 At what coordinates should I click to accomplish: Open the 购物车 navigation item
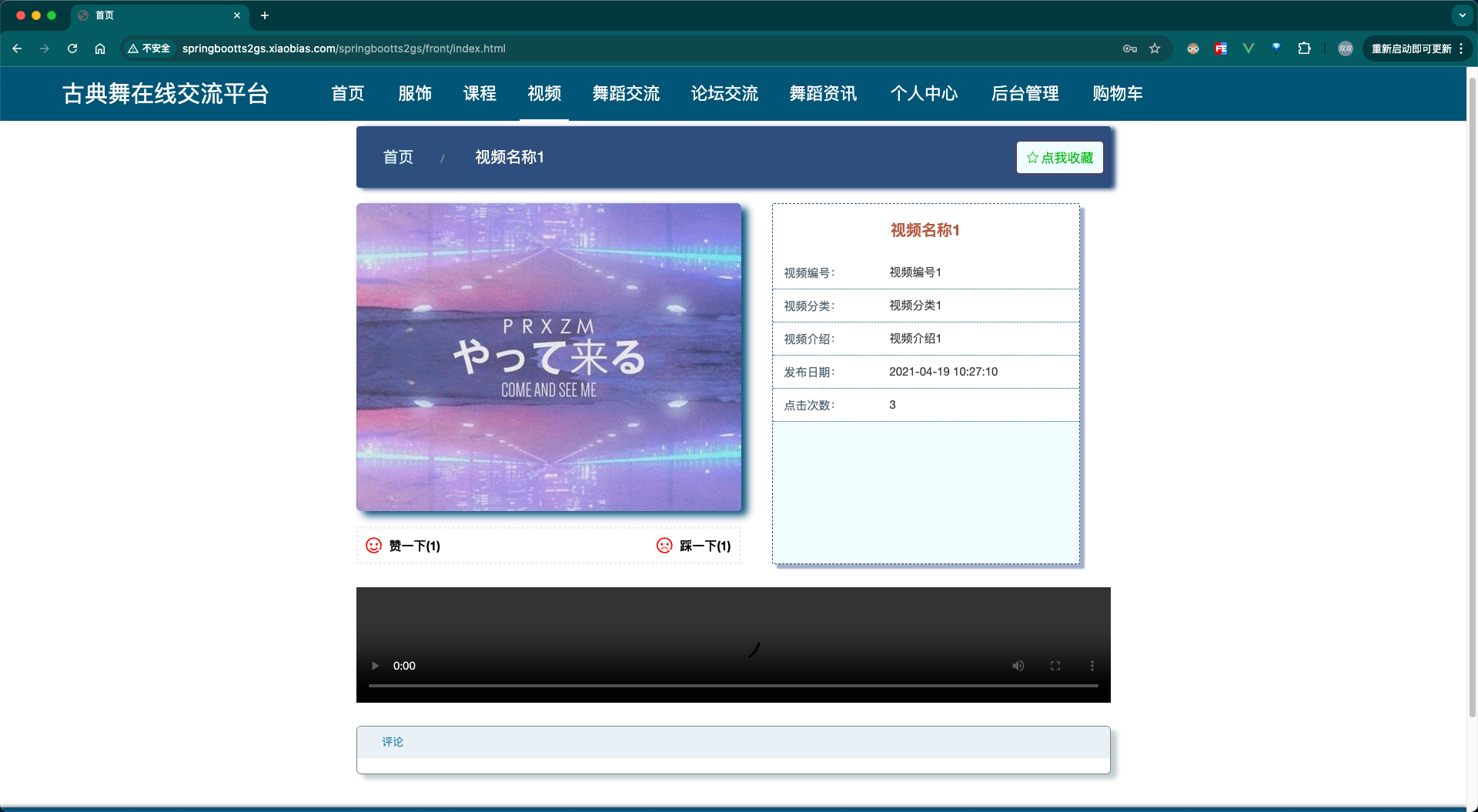[x=1118, y=94]
